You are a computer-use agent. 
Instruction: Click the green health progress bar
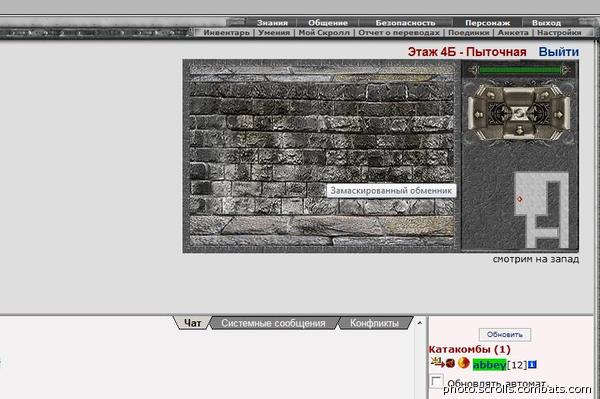520,70
